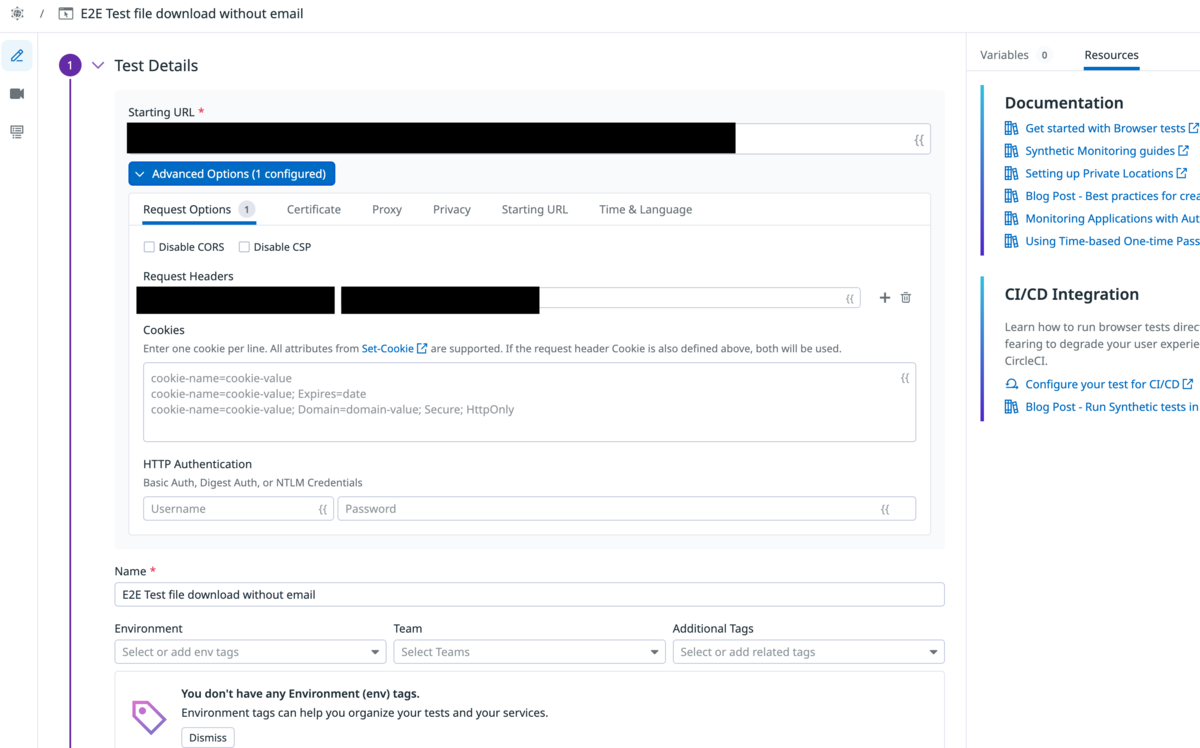Screen dimensions: 1200x748
Task: Collapse Advanced Options (1 configured)
Action: click(x=231, y=174)
